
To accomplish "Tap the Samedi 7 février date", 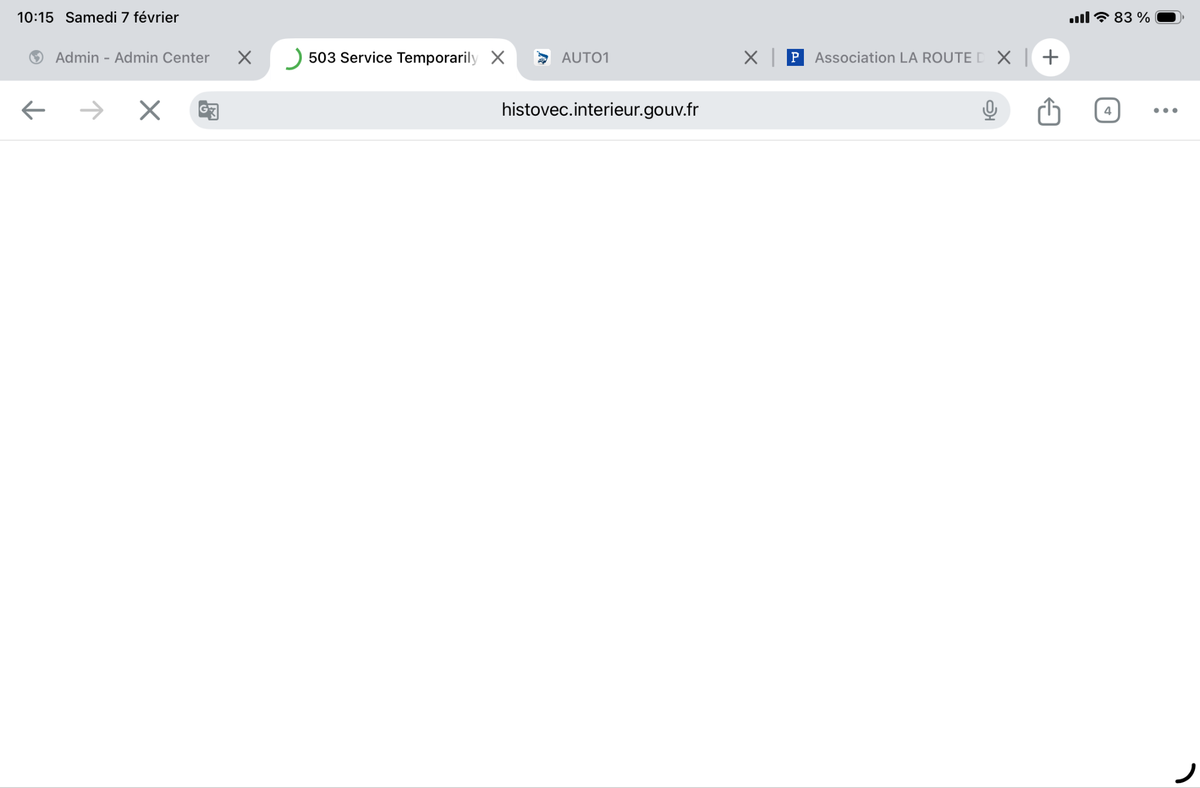I will [122, 17].
